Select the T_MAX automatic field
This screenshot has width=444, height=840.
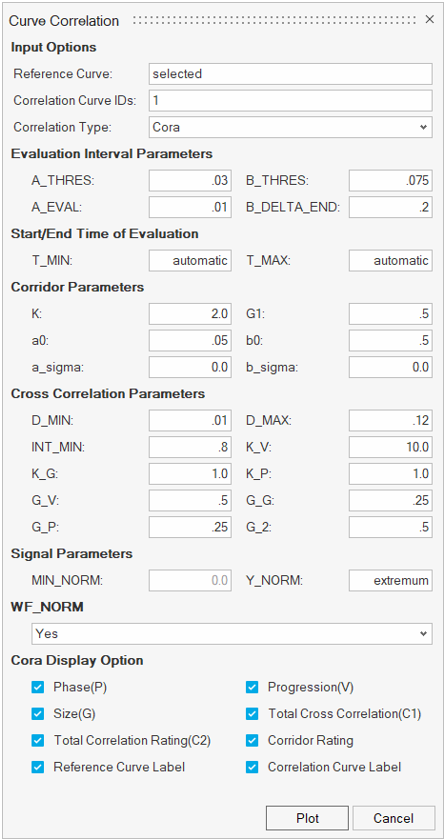pos(390,261)
